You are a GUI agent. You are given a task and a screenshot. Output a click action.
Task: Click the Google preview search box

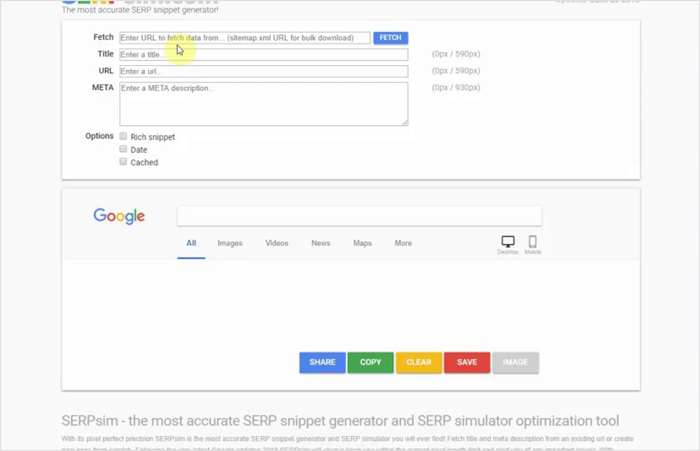point(359,216)
